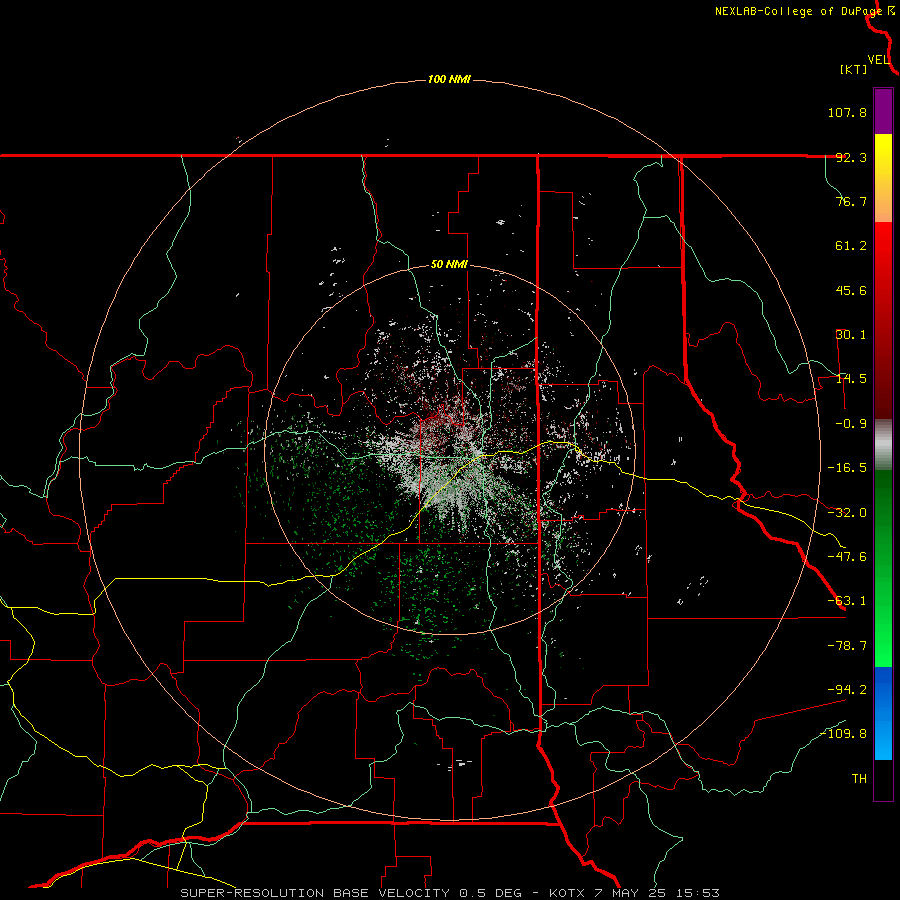Pick the purple segment of the velocity scale
The width and height of the screenshot is (900, 900).
[883, 111]
